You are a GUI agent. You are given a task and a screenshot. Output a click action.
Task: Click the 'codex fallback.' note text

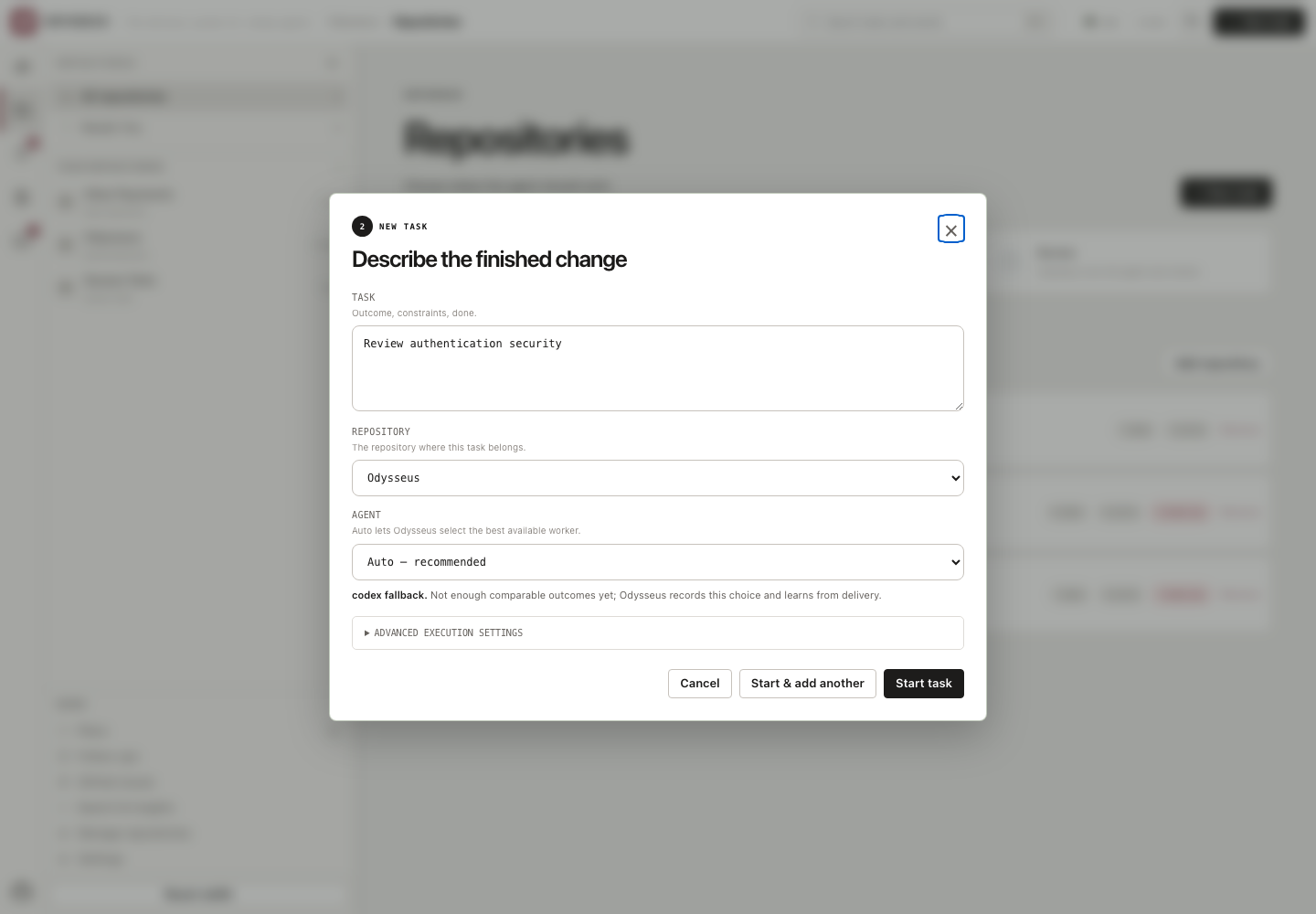389,595
